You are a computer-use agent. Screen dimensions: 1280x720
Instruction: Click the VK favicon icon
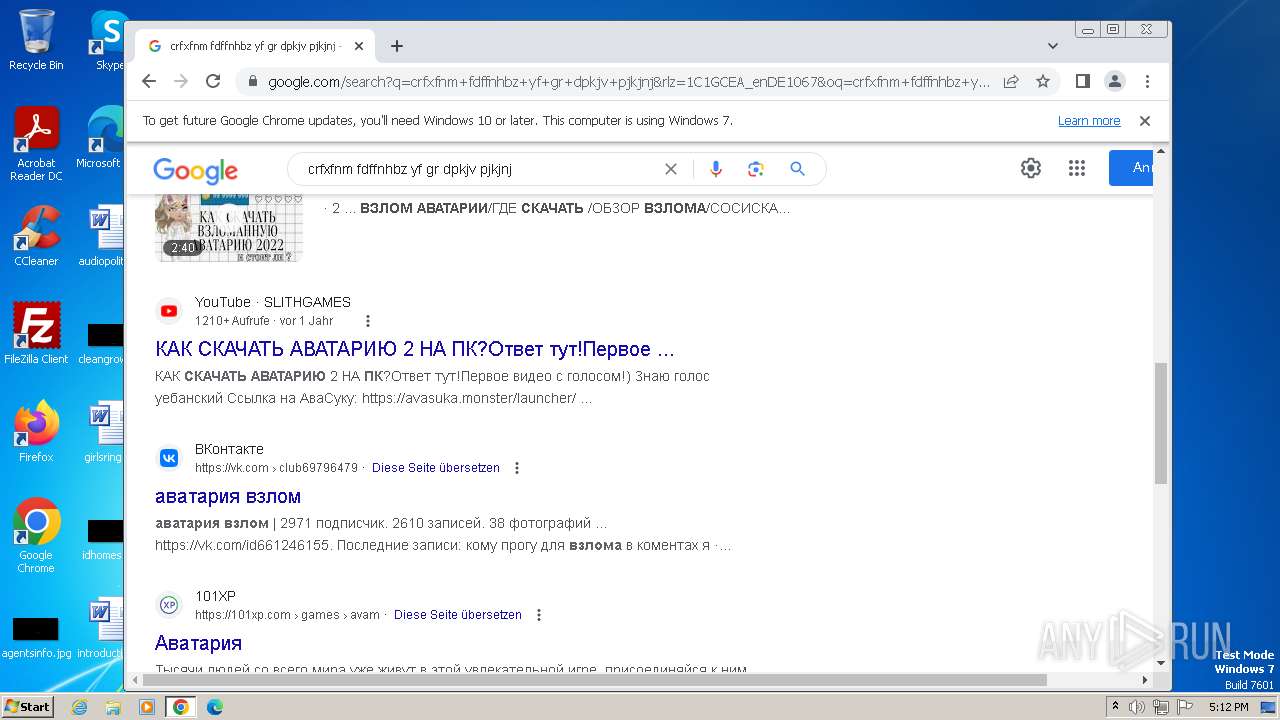(169, 458)
